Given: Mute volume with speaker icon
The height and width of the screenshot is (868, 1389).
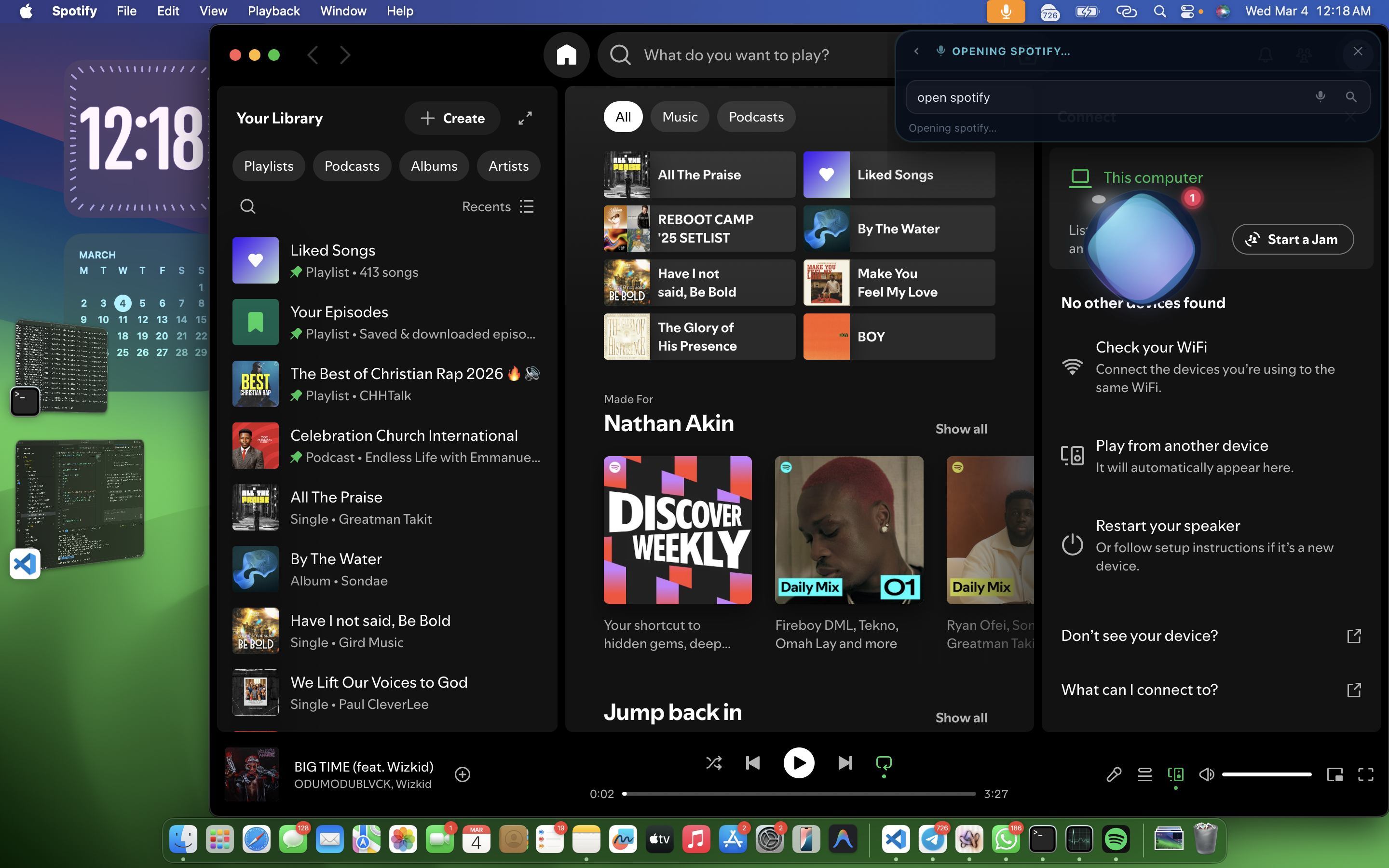Looking at the screenshot, I should (1207, 774).
